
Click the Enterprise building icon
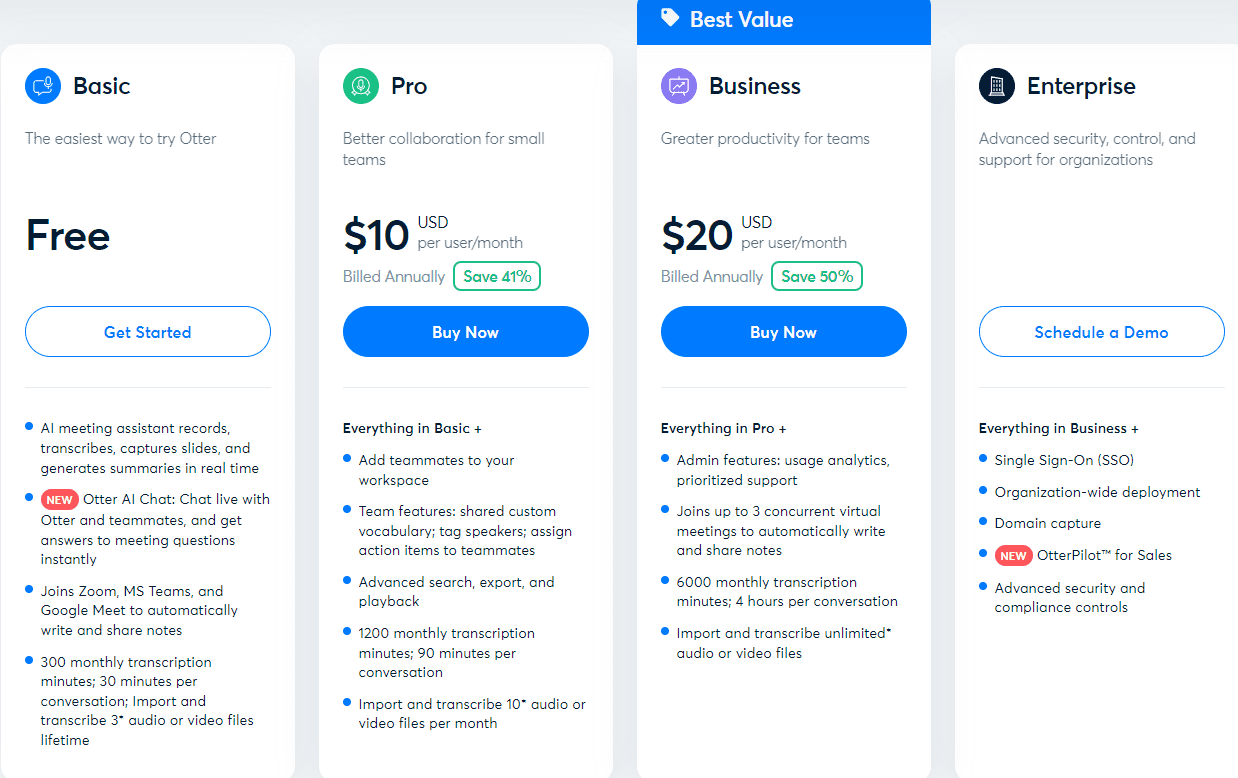(997, 86)
